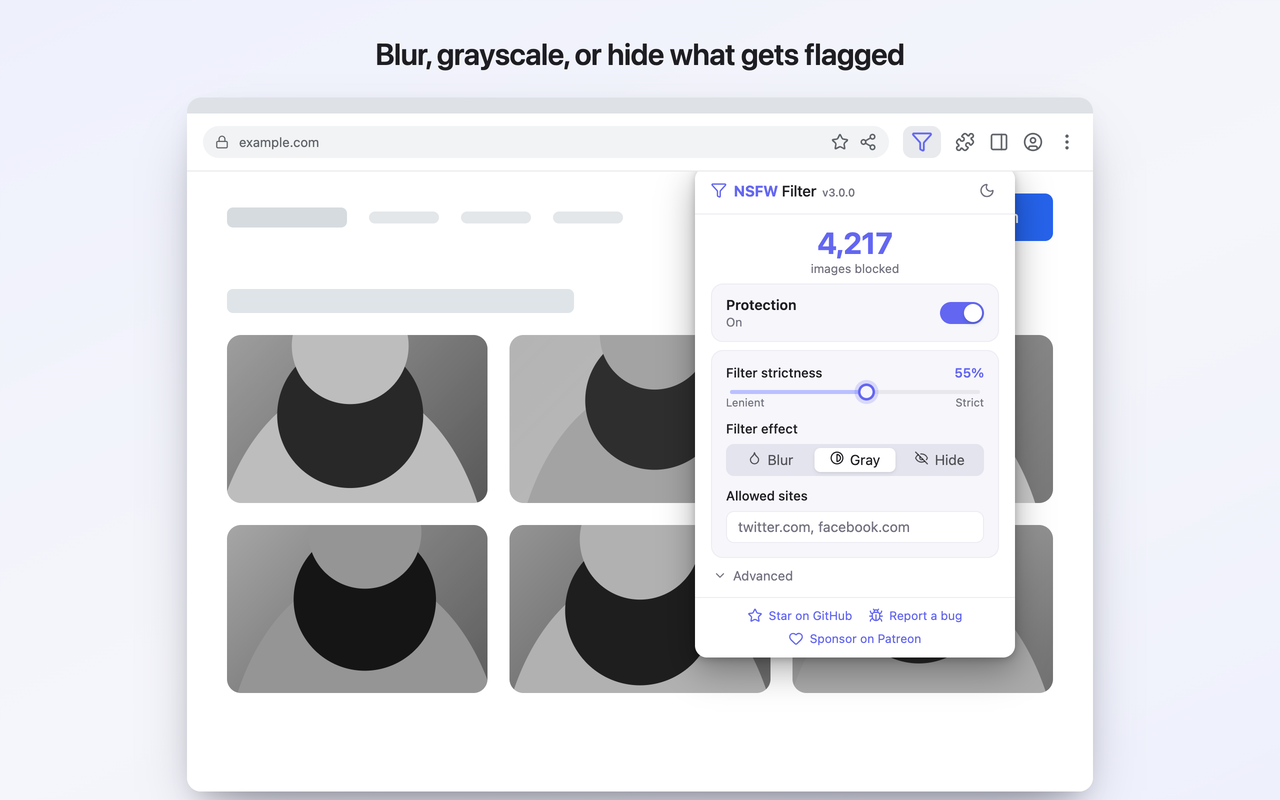Image resolution: width=1280 pixels, height=800 pixels.
Task: Select the Blur filter effect
Action: pyautogui.click(x=770, y=460)
